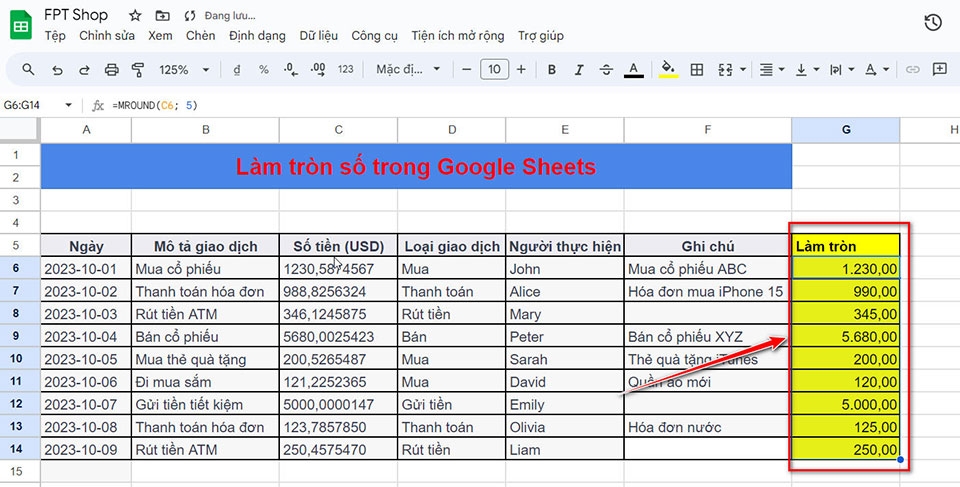Open the Tiện ích mở rộng menu
The image size is (960, 487).
coord(457,36)
